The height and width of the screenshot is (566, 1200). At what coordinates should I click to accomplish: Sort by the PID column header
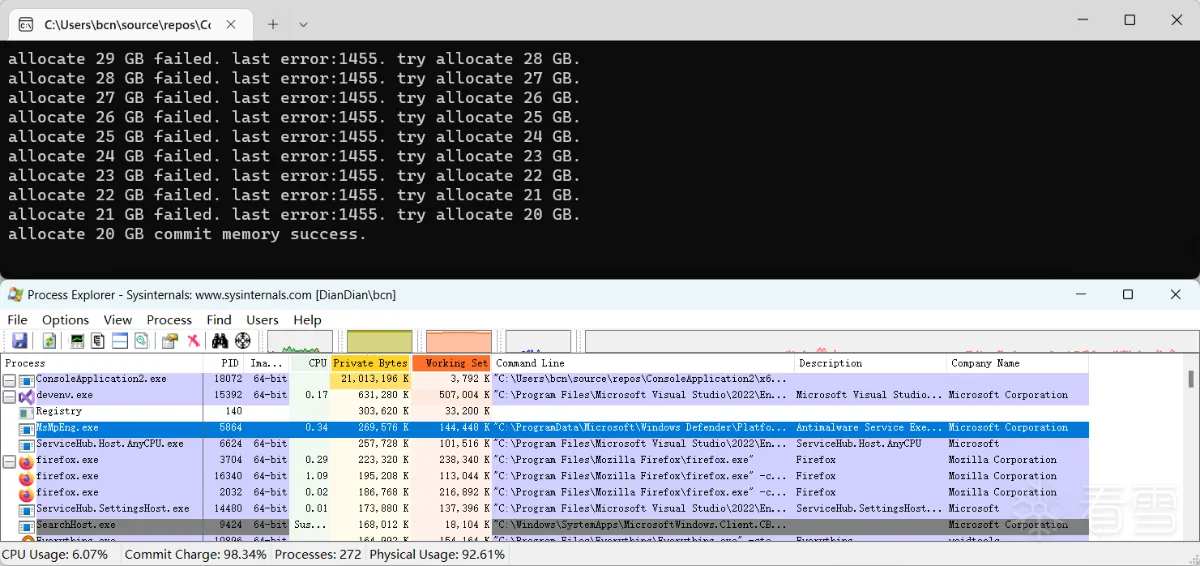click(x=223, y=363)
